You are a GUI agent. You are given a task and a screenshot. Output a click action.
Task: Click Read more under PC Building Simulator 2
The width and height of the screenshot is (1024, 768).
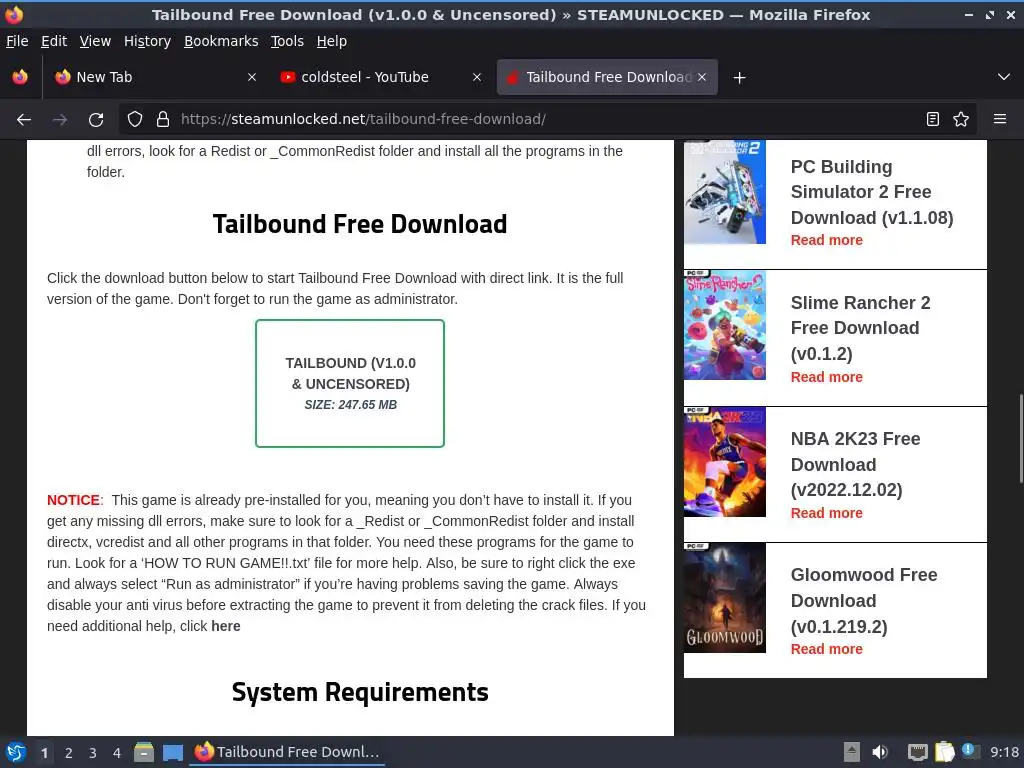pos(826,240)
